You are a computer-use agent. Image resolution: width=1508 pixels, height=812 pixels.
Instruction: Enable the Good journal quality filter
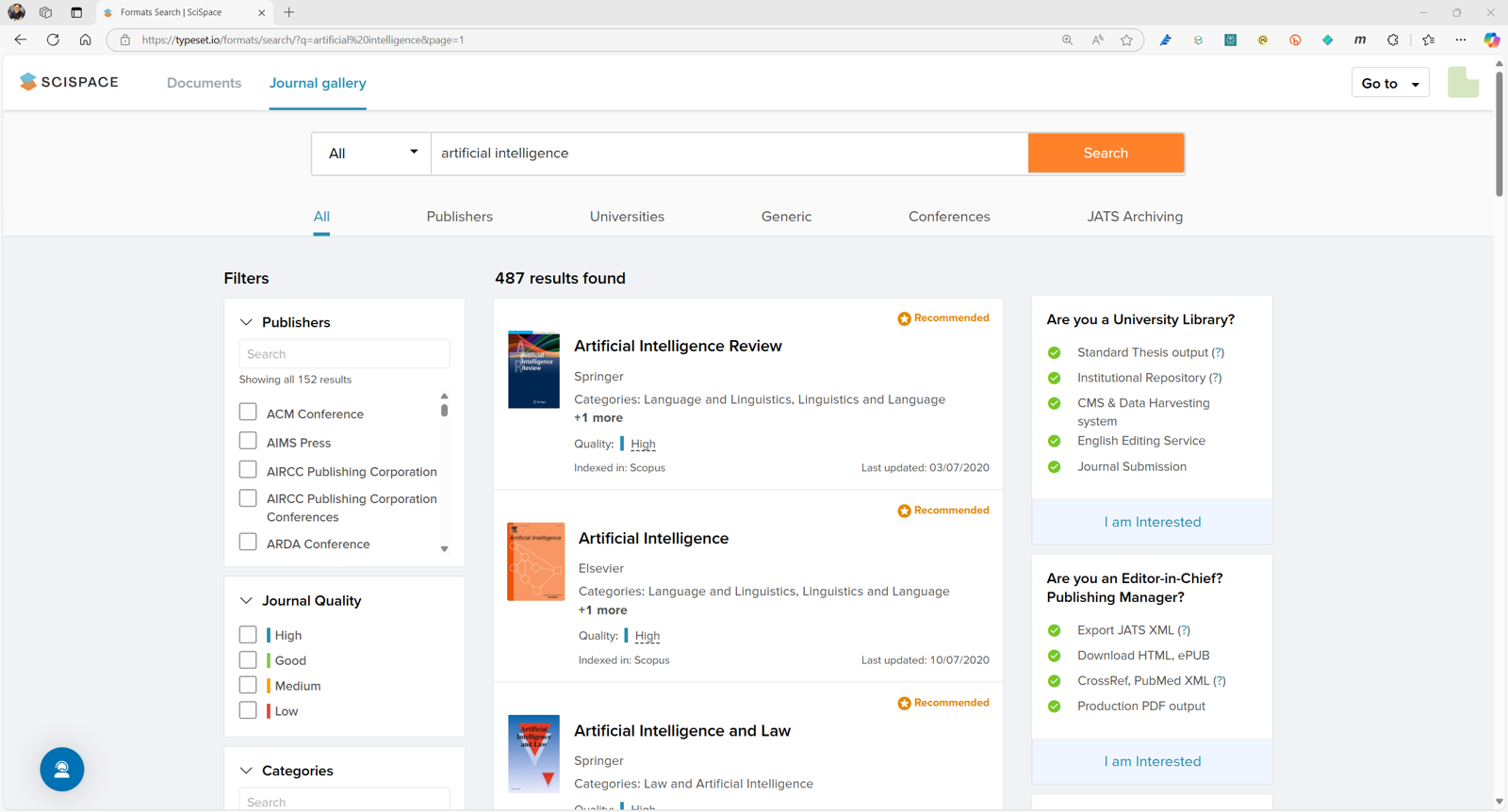pos(248,660)
